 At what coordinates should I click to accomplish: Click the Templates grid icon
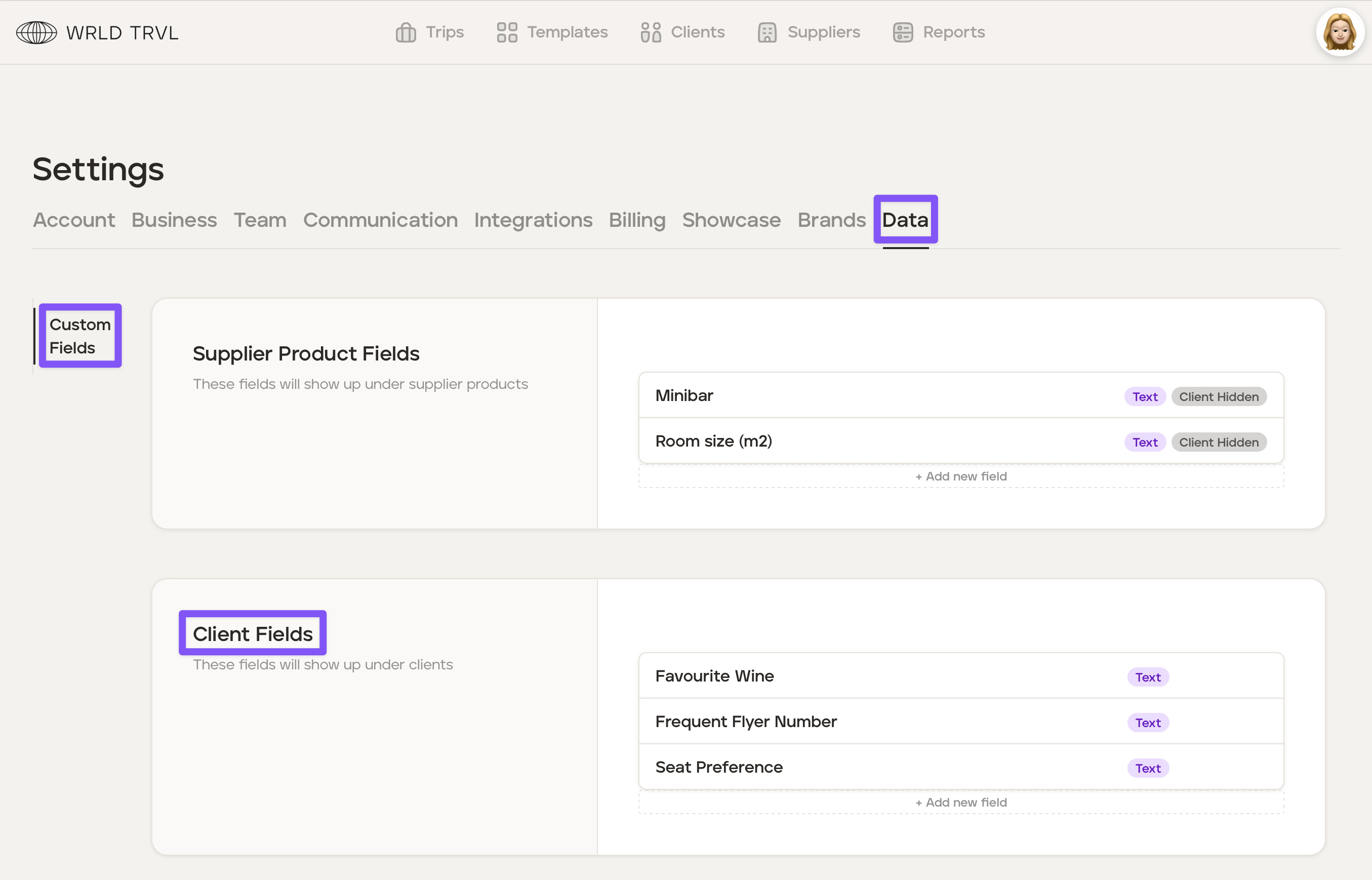coord(507,32)
